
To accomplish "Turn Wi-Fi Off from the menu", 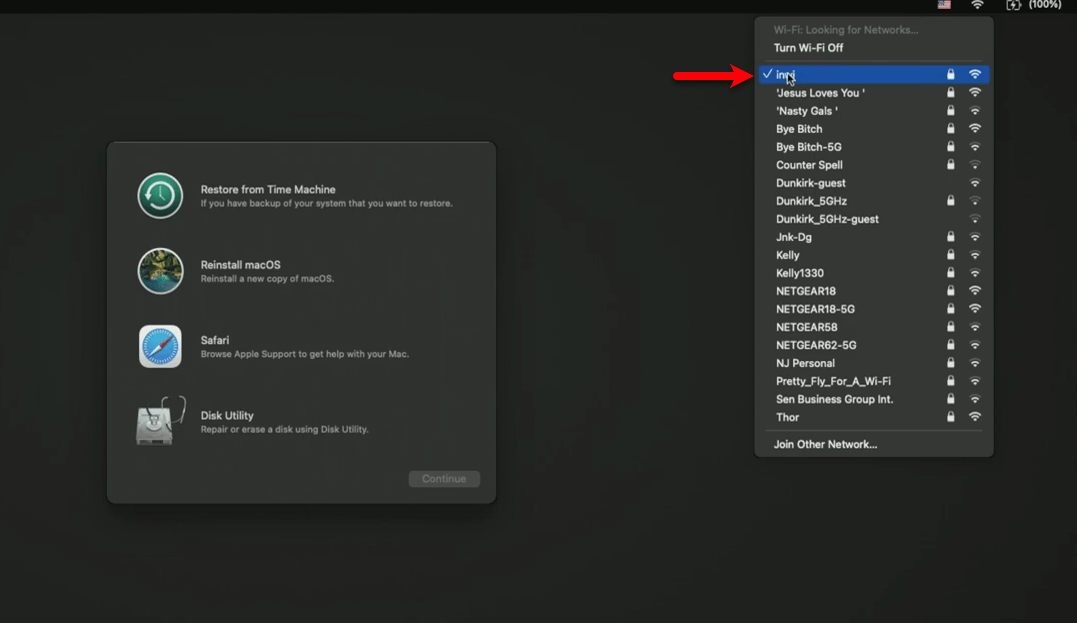I will [808, 47].
